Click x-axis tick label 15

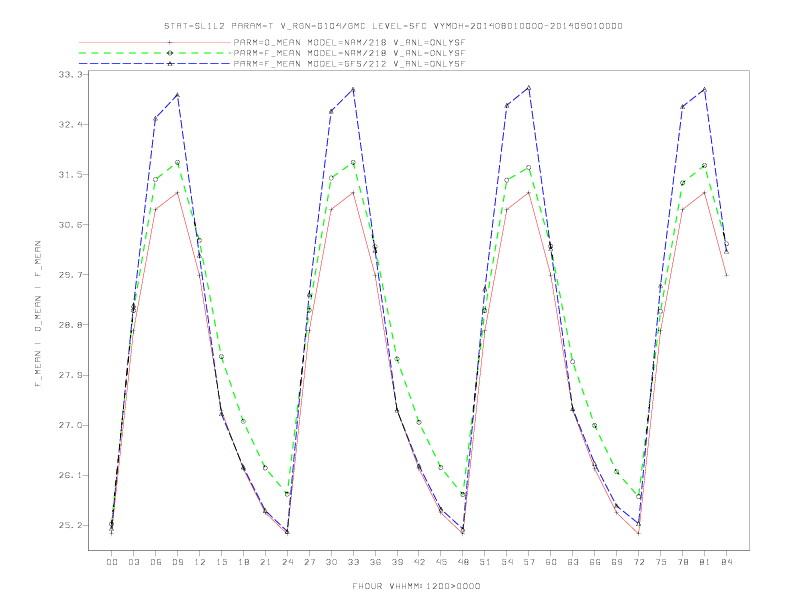(221, 562)
